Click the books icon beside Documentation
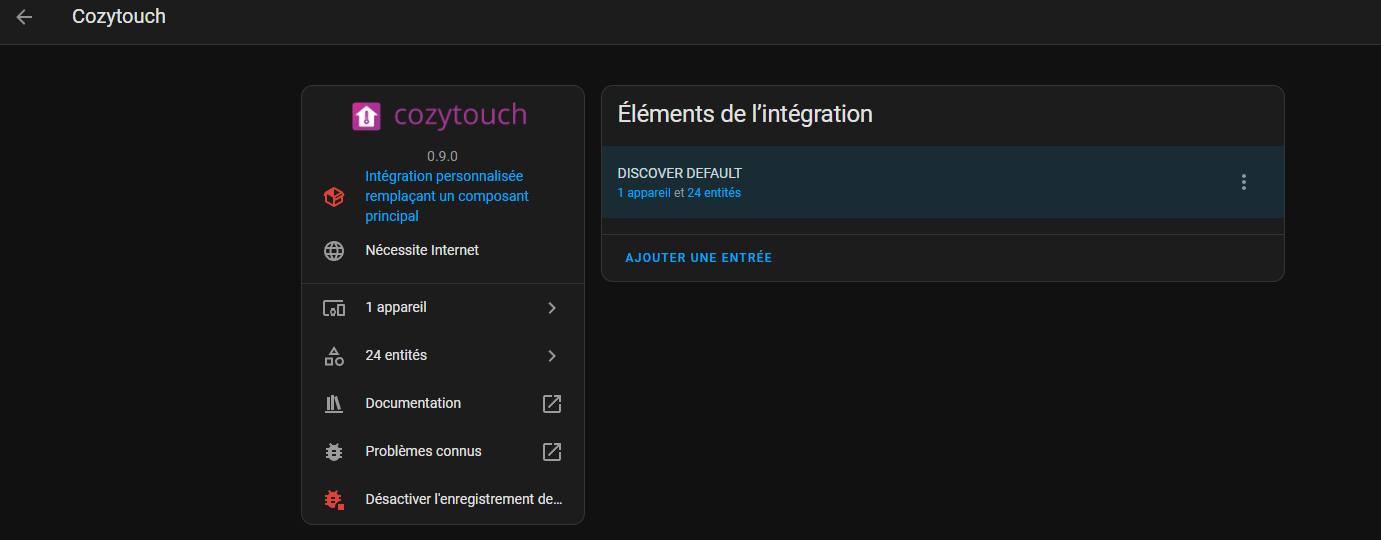1381x540 pixels. [x=334, y=404]
